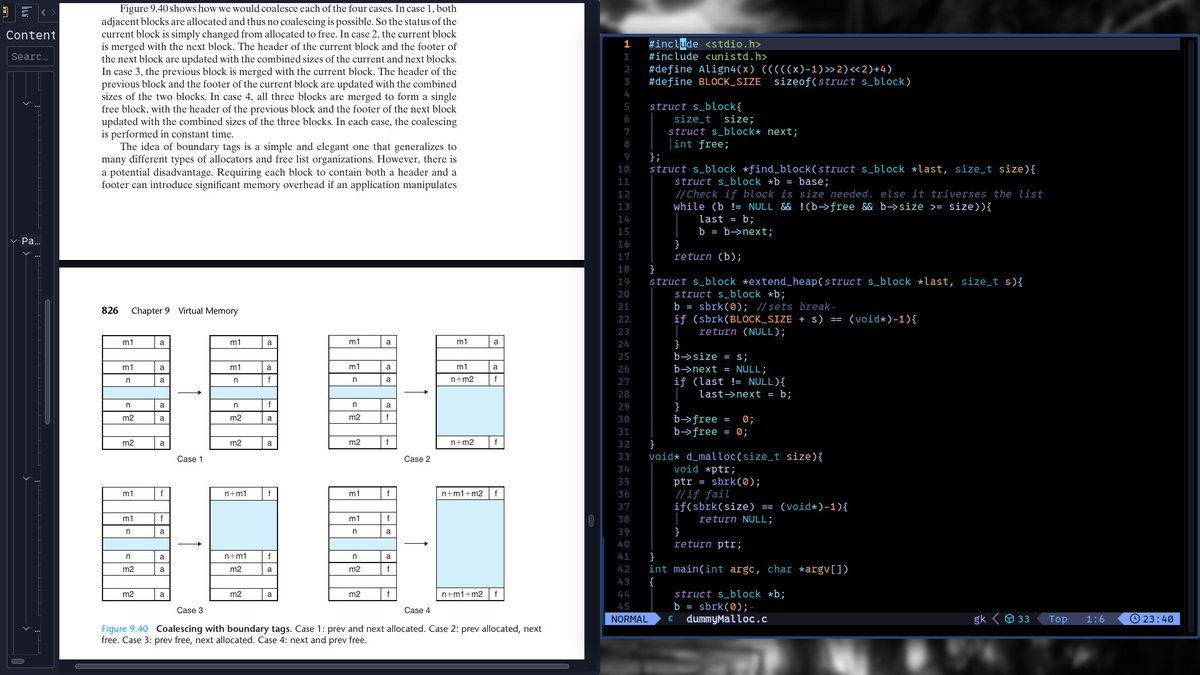The image size is (1200, 675).
Task: Click 'struct s_block{' declaration line
Action: [695, 106]
